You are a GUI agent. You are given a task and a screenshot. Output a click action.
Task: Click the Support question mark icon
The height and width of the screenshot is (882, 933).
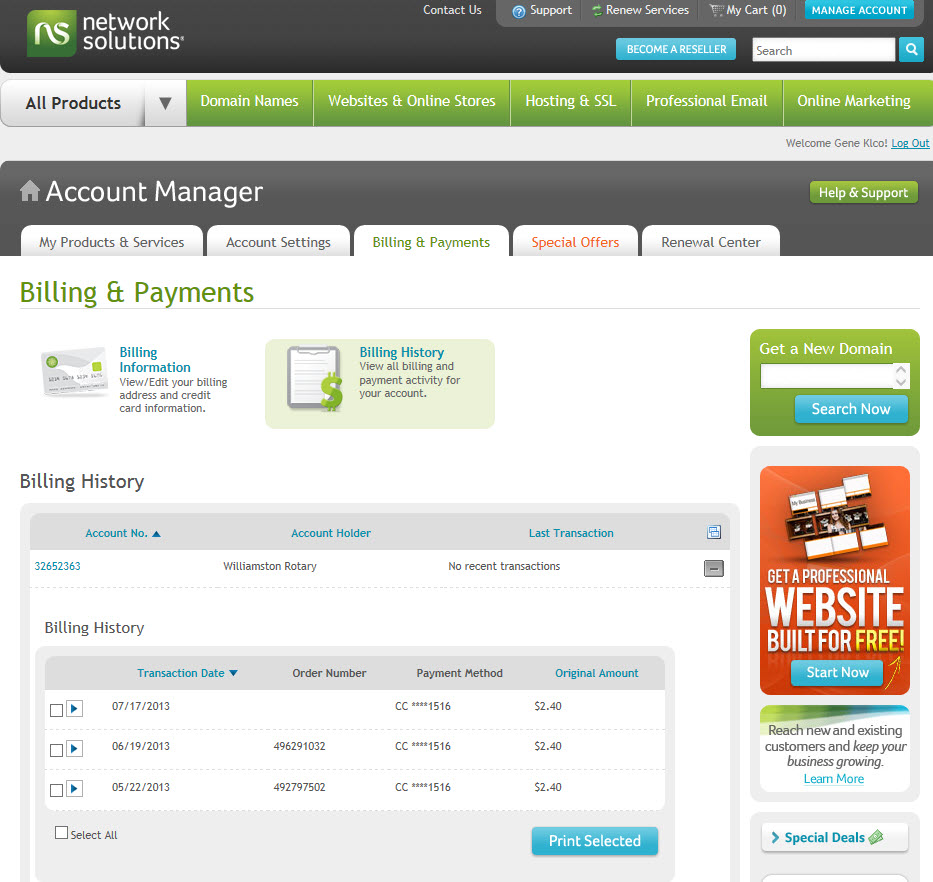point(519,11)
